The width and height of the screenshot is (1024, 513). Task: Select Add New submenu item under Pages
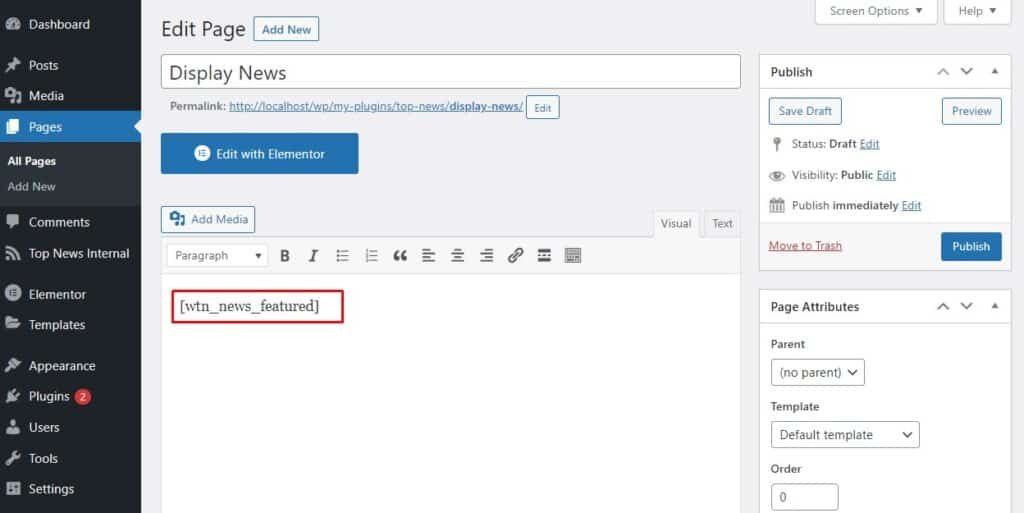coord(31,187)
